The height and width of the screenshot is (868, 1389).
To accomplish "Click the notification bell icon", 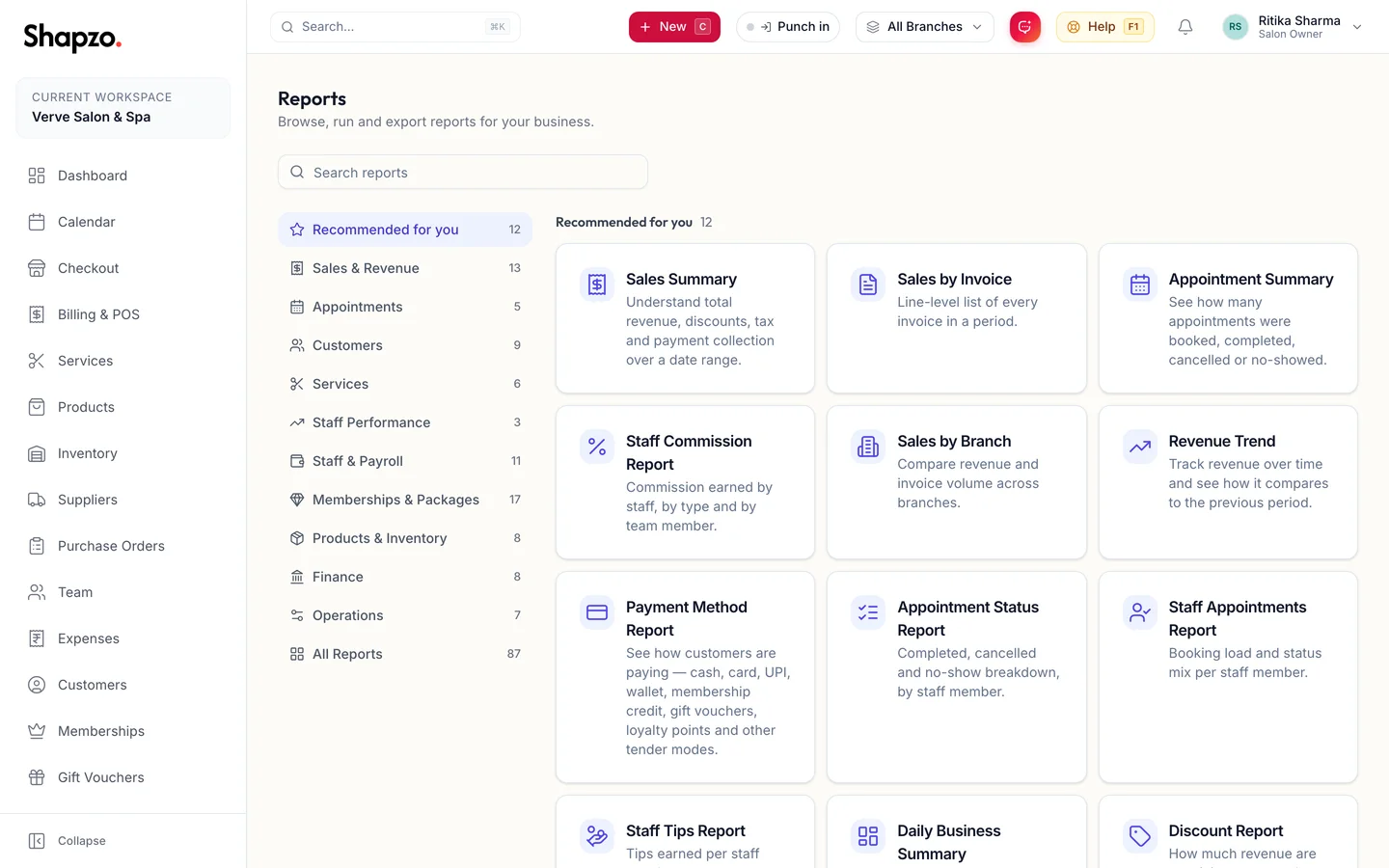I will tap(1185, 27).
